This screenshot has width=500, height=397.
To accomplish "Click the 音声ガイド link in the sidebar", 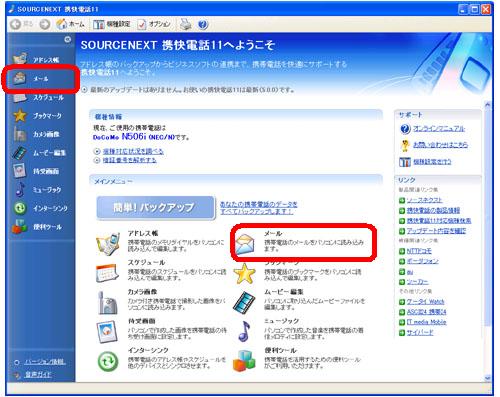I will tap(38, 374).
